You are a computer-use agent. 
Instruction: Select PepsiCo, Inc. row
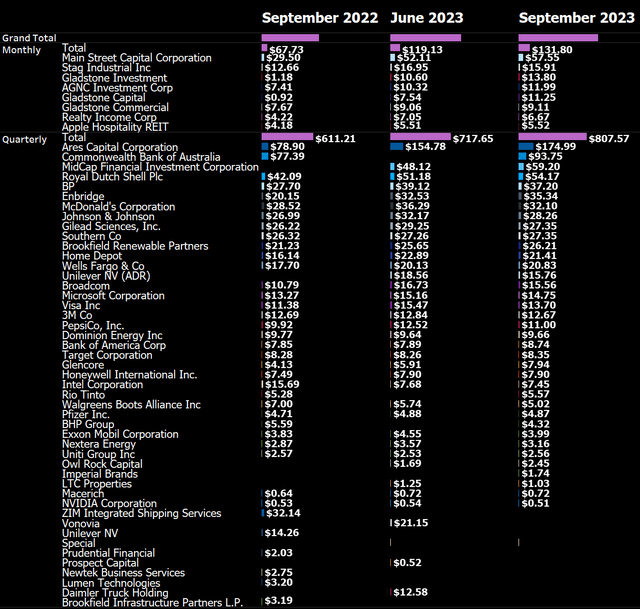click(93, 325)
